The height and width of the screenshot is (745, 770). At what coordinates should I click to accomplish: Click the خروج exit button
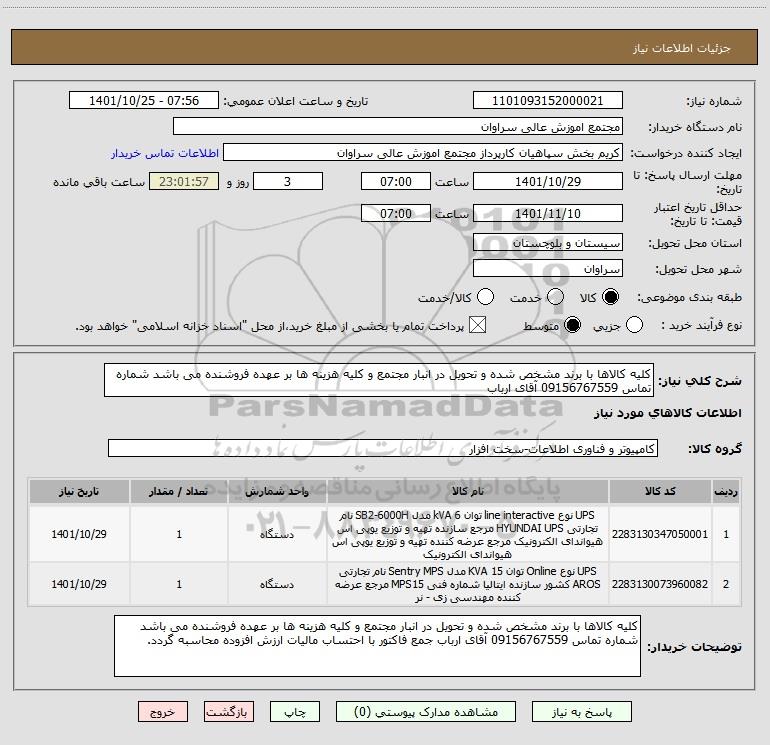pos(163,712)
